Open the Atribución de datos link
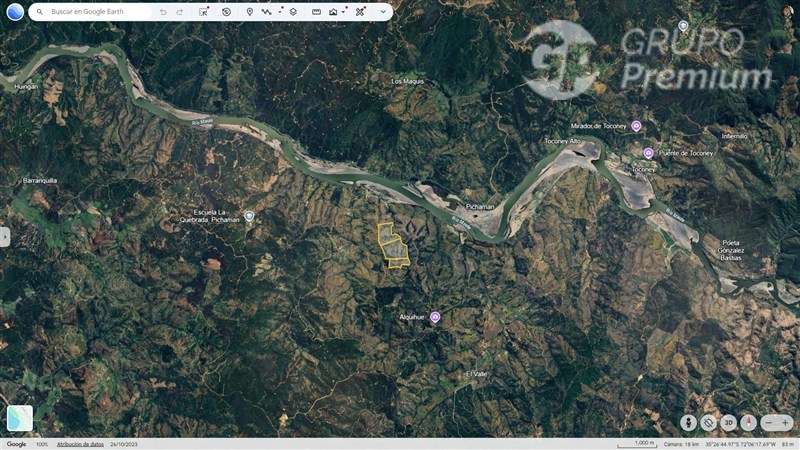The width and height of the screenshot is (800, 450). coord(80,444)
